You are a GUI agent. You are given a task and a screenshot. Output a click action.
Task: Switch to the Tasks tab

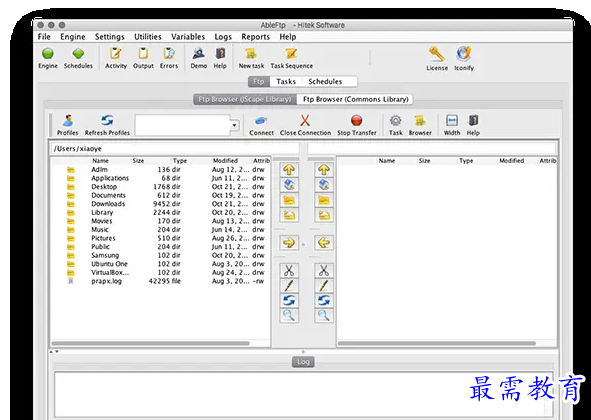(286, 81)
